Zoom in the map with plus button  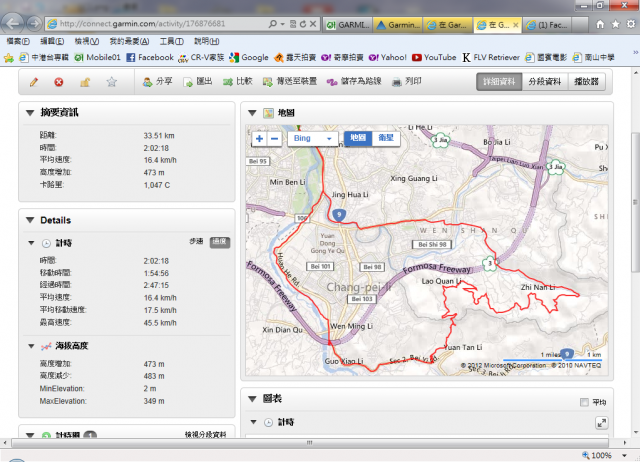(x=259, y=139)
